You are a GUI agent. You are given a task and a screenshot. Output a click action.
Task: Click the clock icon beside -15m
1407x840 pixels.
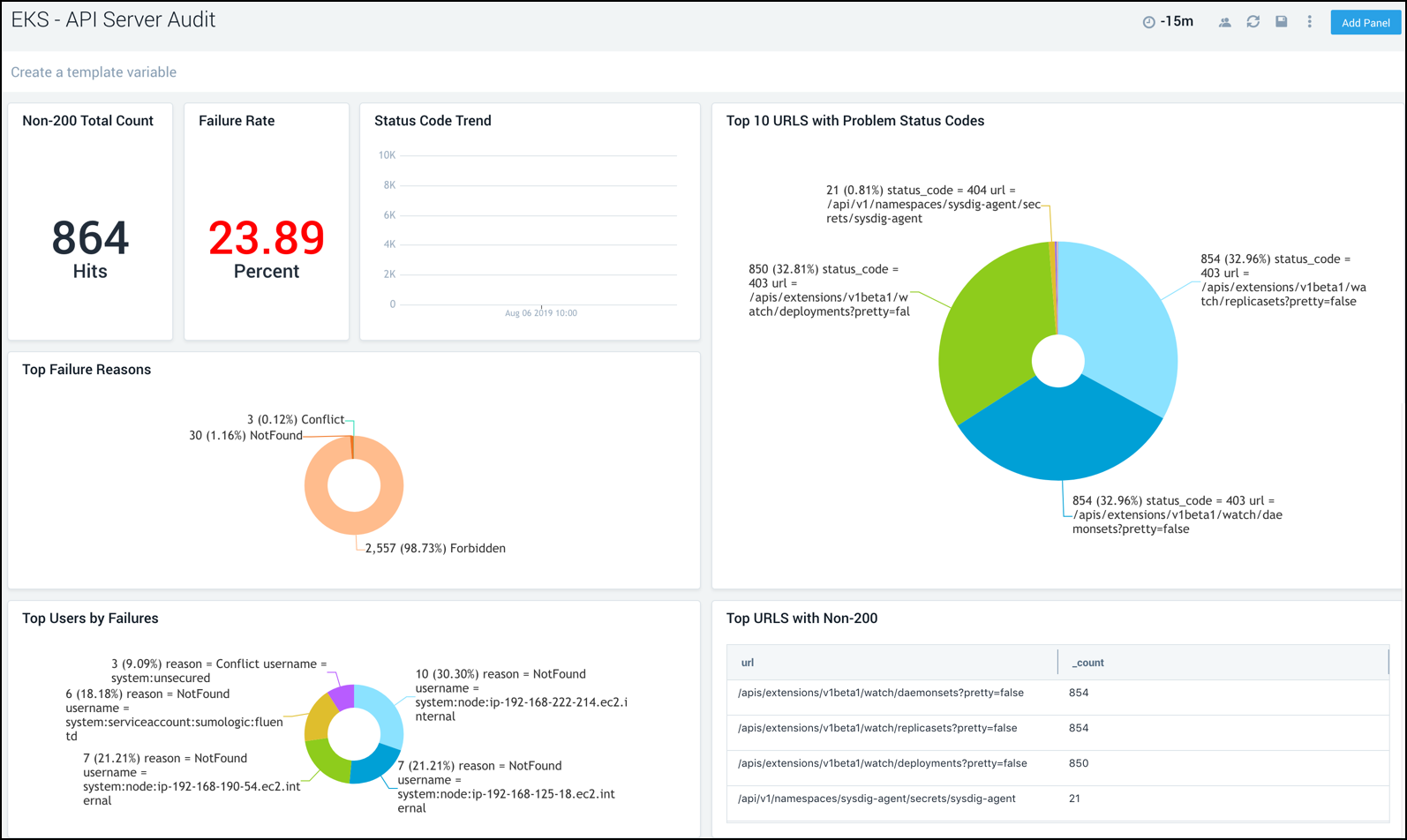(1148, 22)
